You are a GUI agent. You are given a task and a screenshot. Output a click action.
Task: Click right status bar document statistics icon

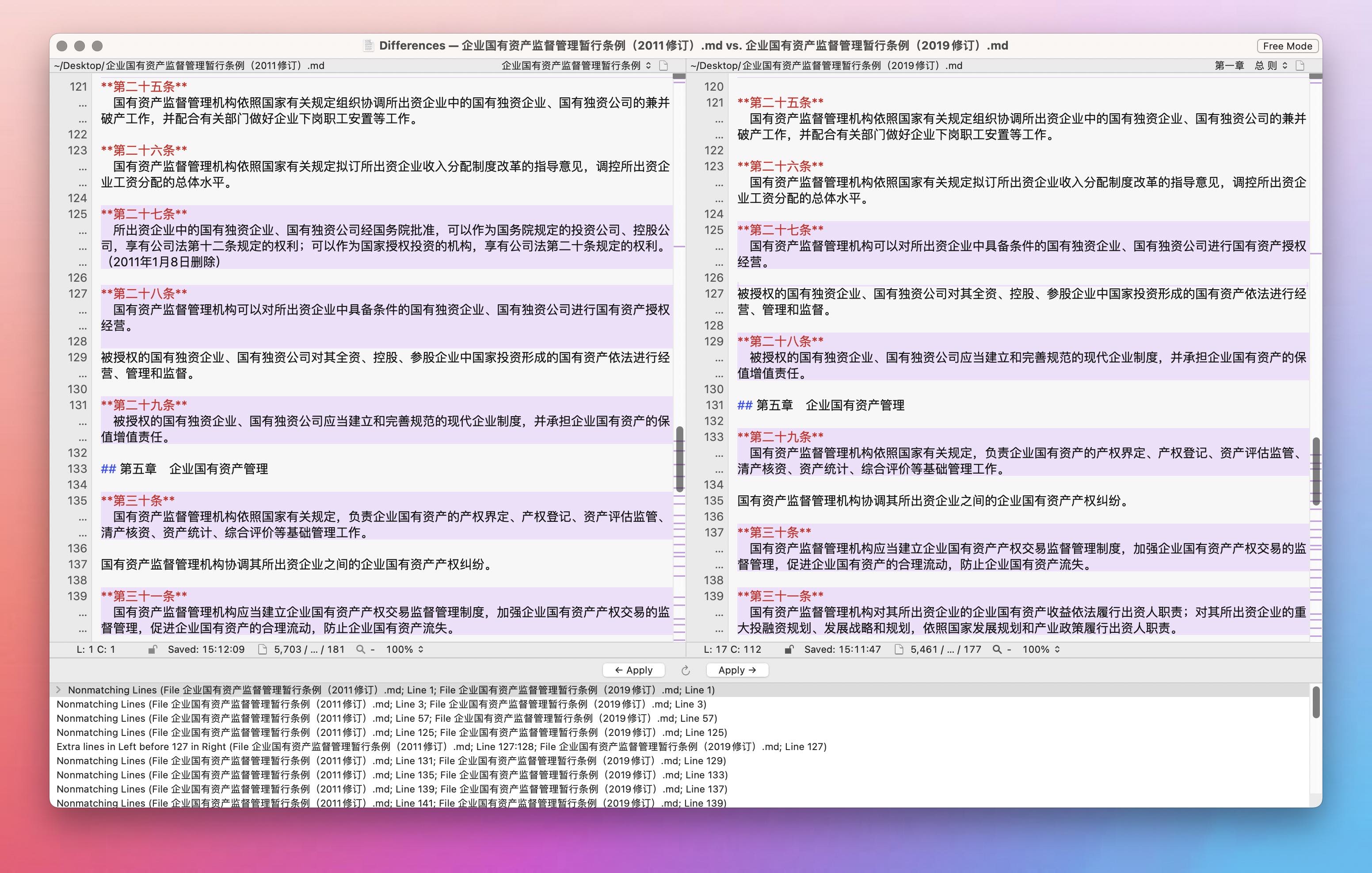click(899, 650)
